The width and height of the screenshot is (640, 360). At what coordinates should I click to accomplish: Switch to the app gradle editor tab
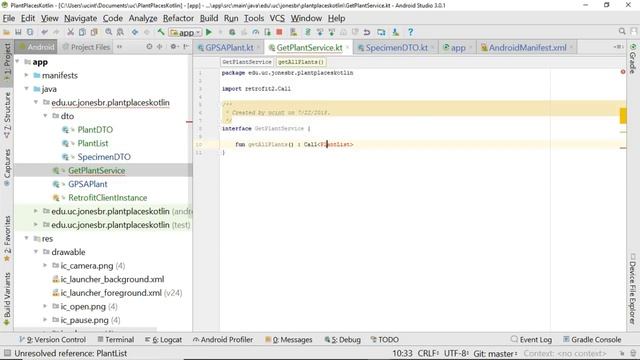coord(458,48)
